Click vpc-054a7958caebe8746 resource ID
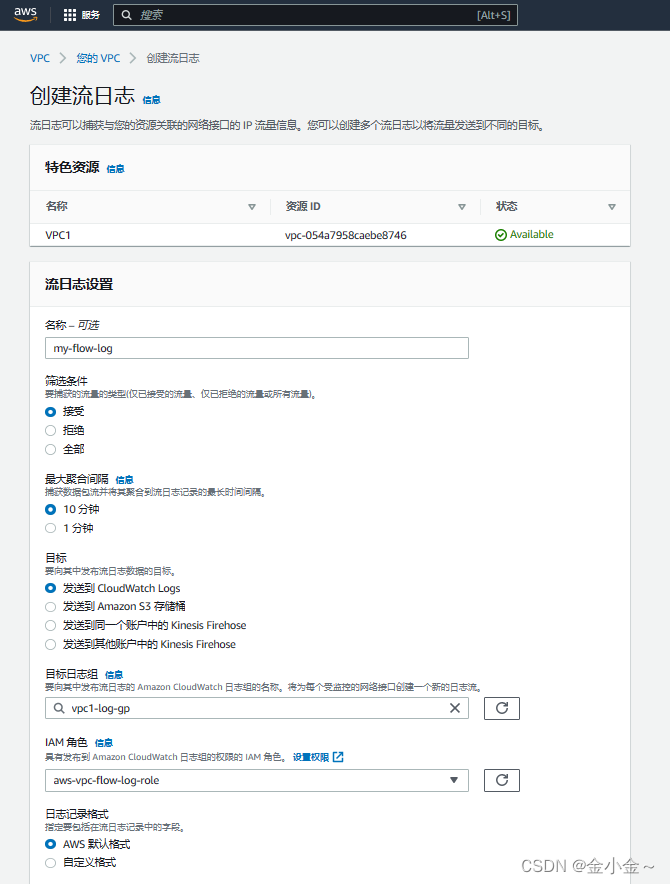Viewport: 670px width, 884px height. coord(345,235)
